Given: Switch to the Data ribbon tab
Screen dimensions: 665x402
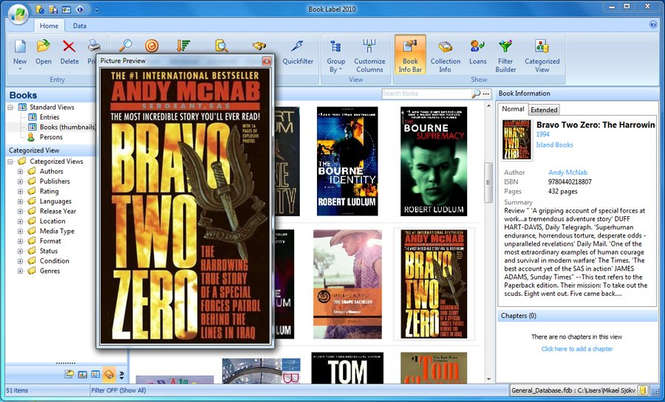Looking at the screenshot, I should [x=79, y=25].
